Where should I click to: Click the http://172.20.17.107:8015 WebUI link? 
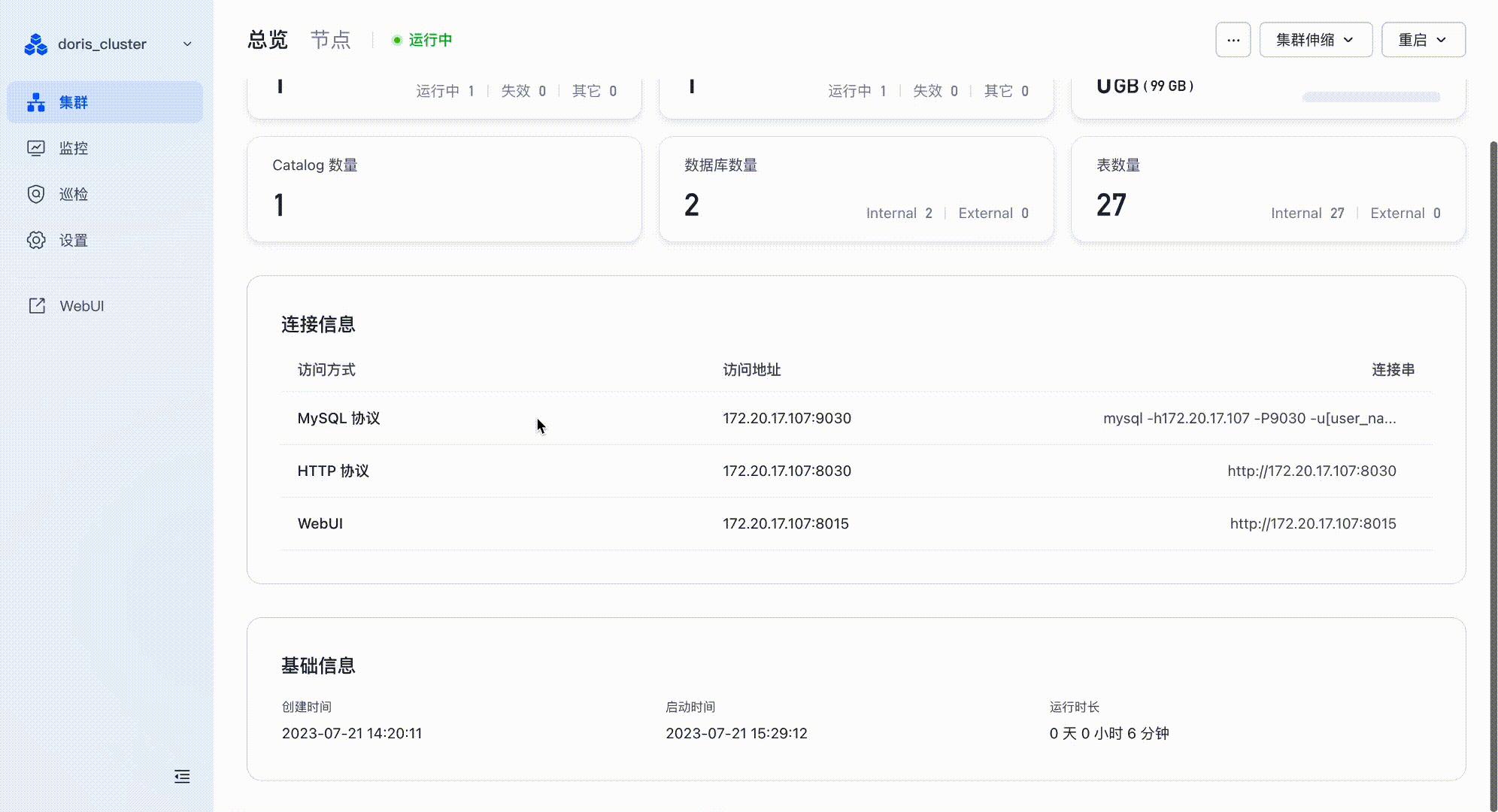point(1313,523)
